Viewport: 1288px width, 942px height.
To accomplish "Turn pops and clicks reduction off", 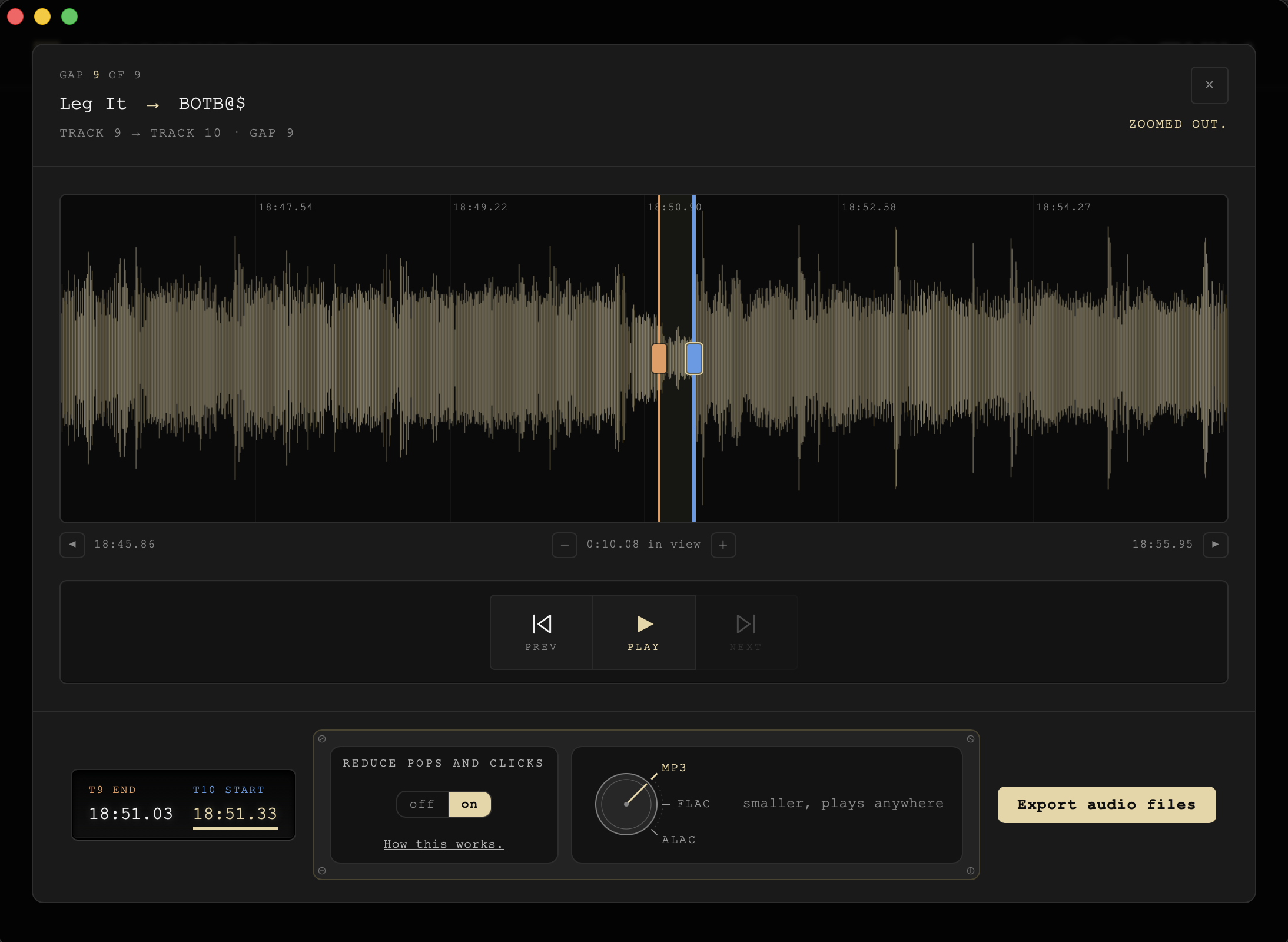I will 422,804.
